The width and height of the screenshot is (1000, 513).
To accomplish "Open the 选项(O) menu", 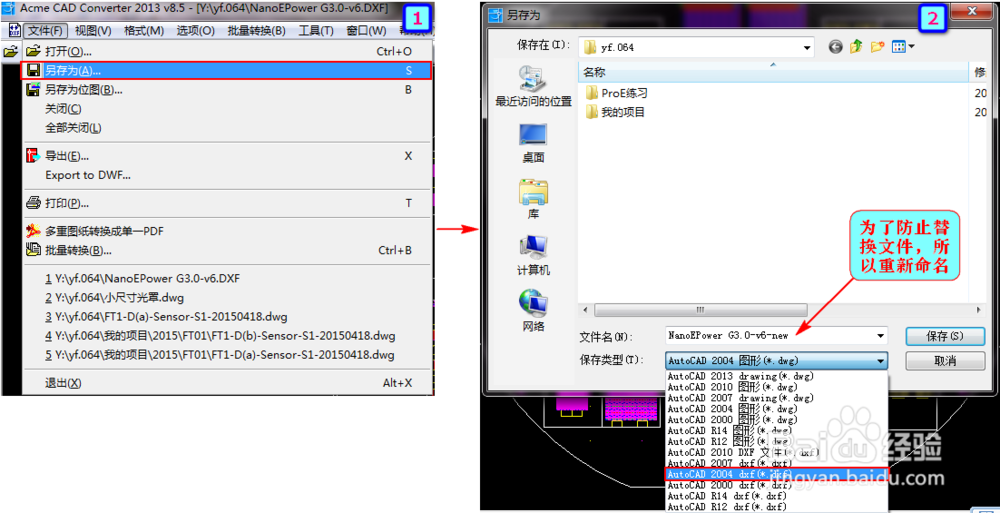I will (x=195, y=31).
